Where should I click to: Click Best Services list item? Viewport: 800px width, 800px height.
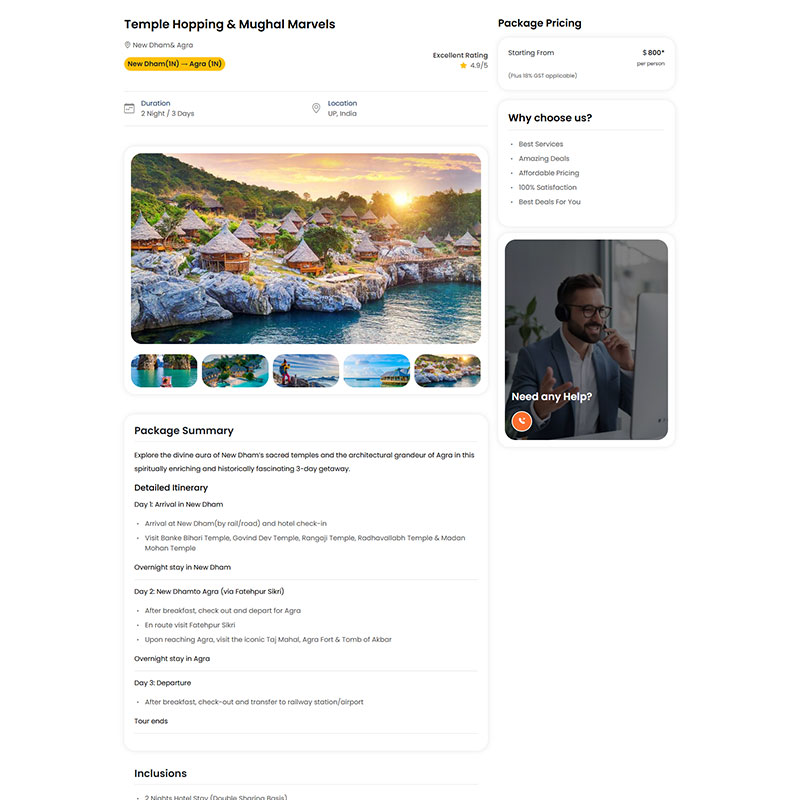click(541, 144)
